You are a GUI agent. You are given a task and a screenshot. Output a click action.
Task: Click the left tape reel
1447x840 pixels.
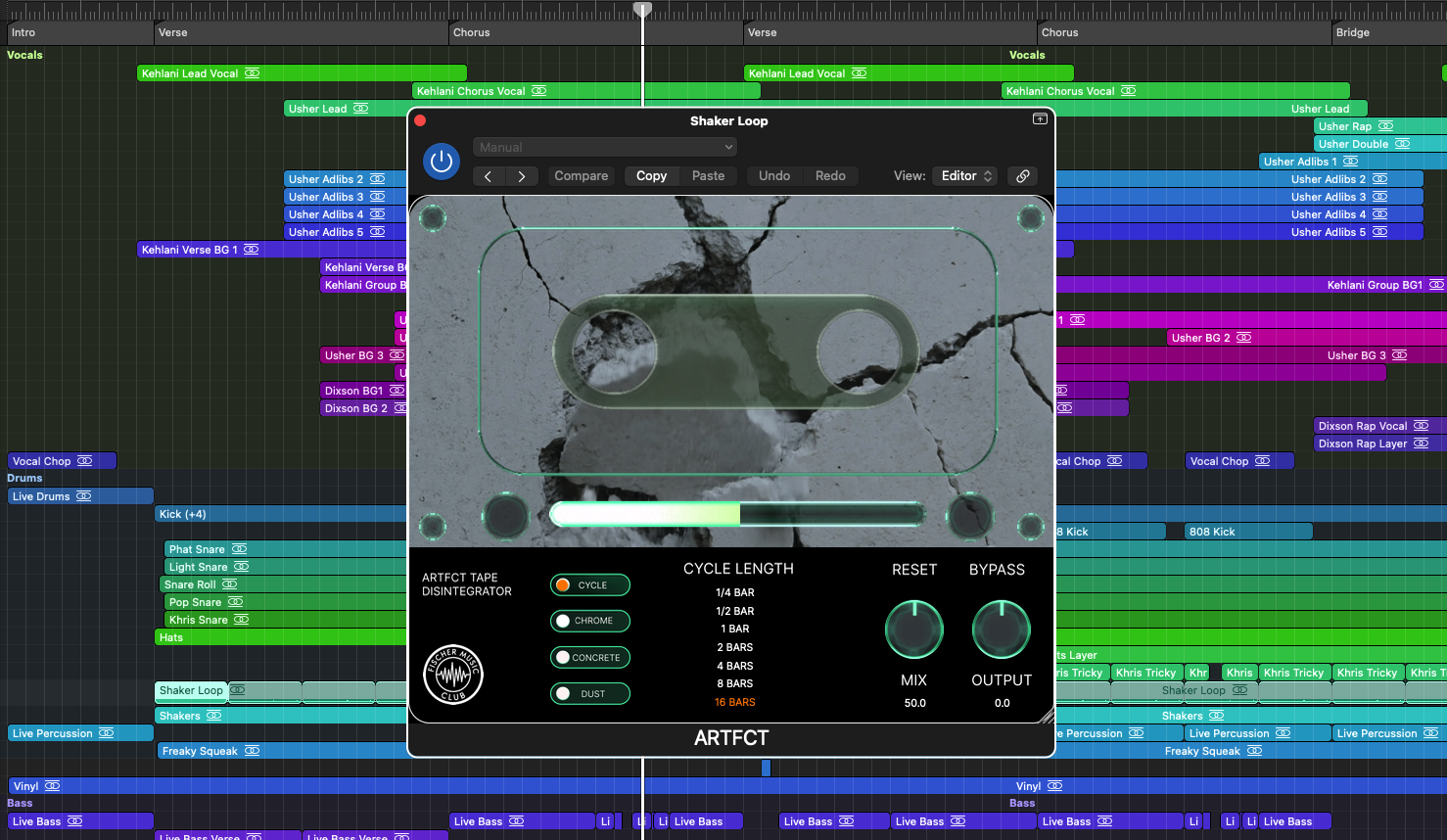coord(615,352)
